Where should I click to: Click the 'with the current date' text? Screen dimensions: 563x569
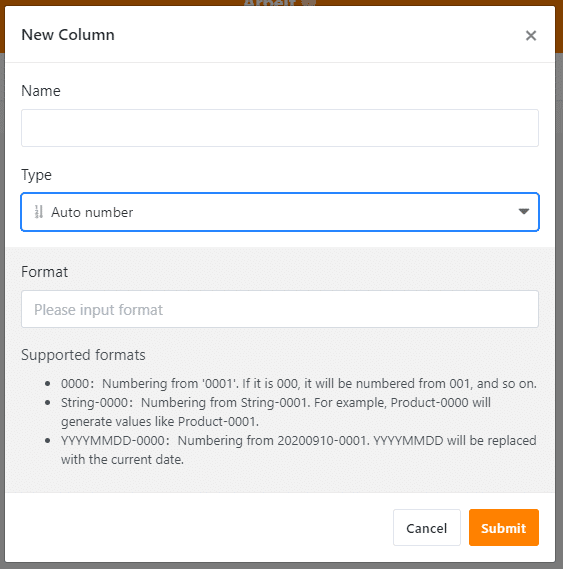coord(122,460)
